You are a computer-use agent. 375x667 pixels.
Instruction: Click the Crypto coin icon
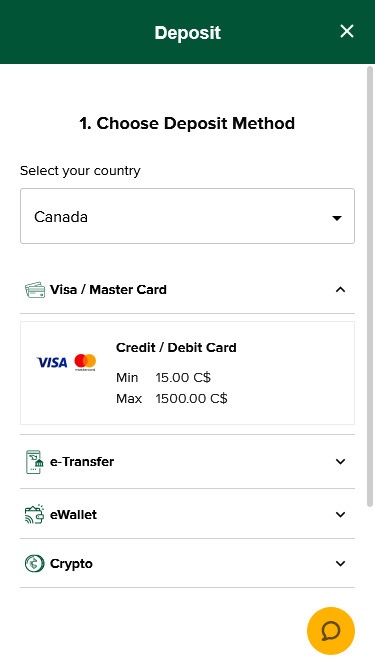point(34,564)
